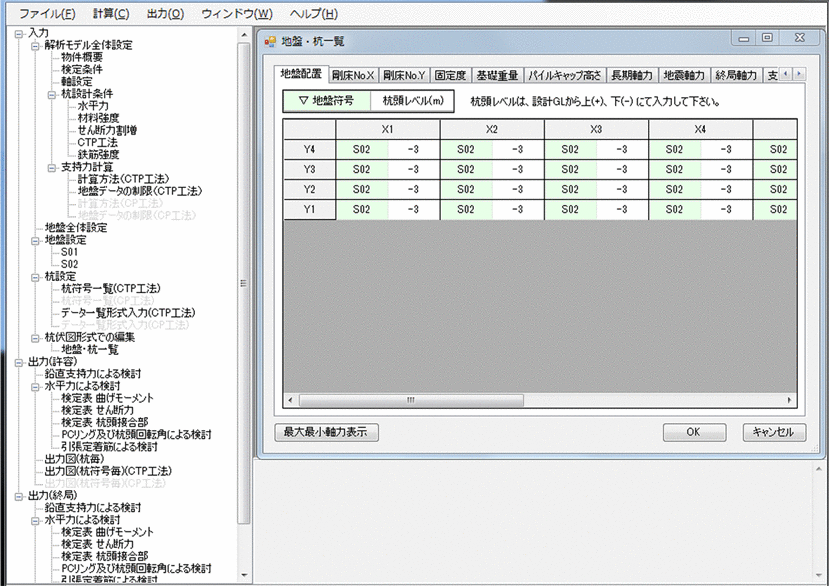Viewport: 829px width, 586px height.
Task: Select CTP工法 under 杭設計条件
Action: pos(97,142)
